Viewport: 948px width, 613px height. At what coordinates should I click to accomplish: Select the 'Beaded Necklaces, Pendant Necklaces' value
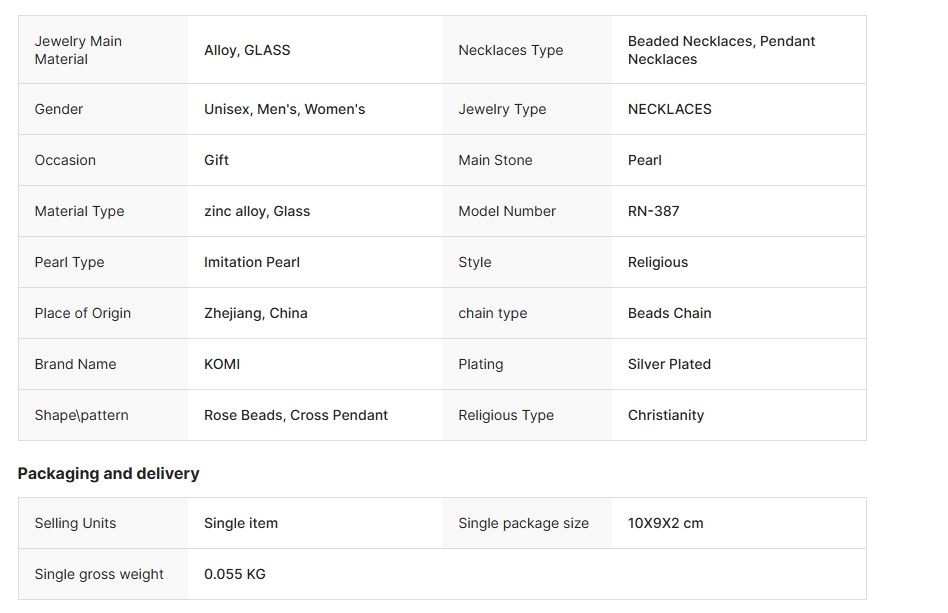pos(721,50)
